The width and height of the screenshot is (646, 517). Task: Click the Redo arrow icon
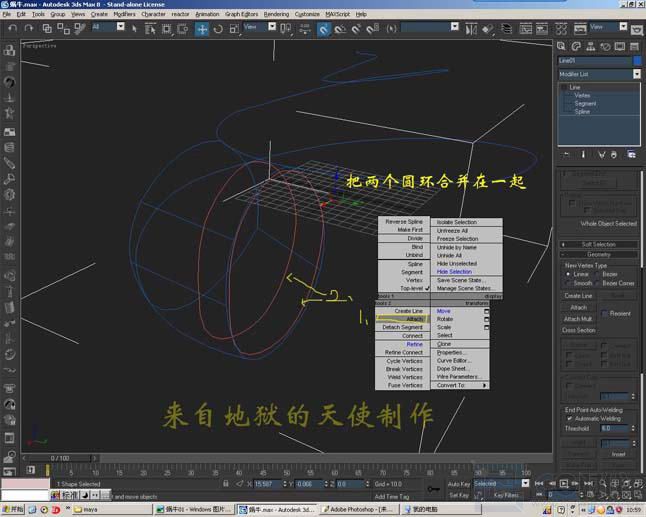point(29,28)
